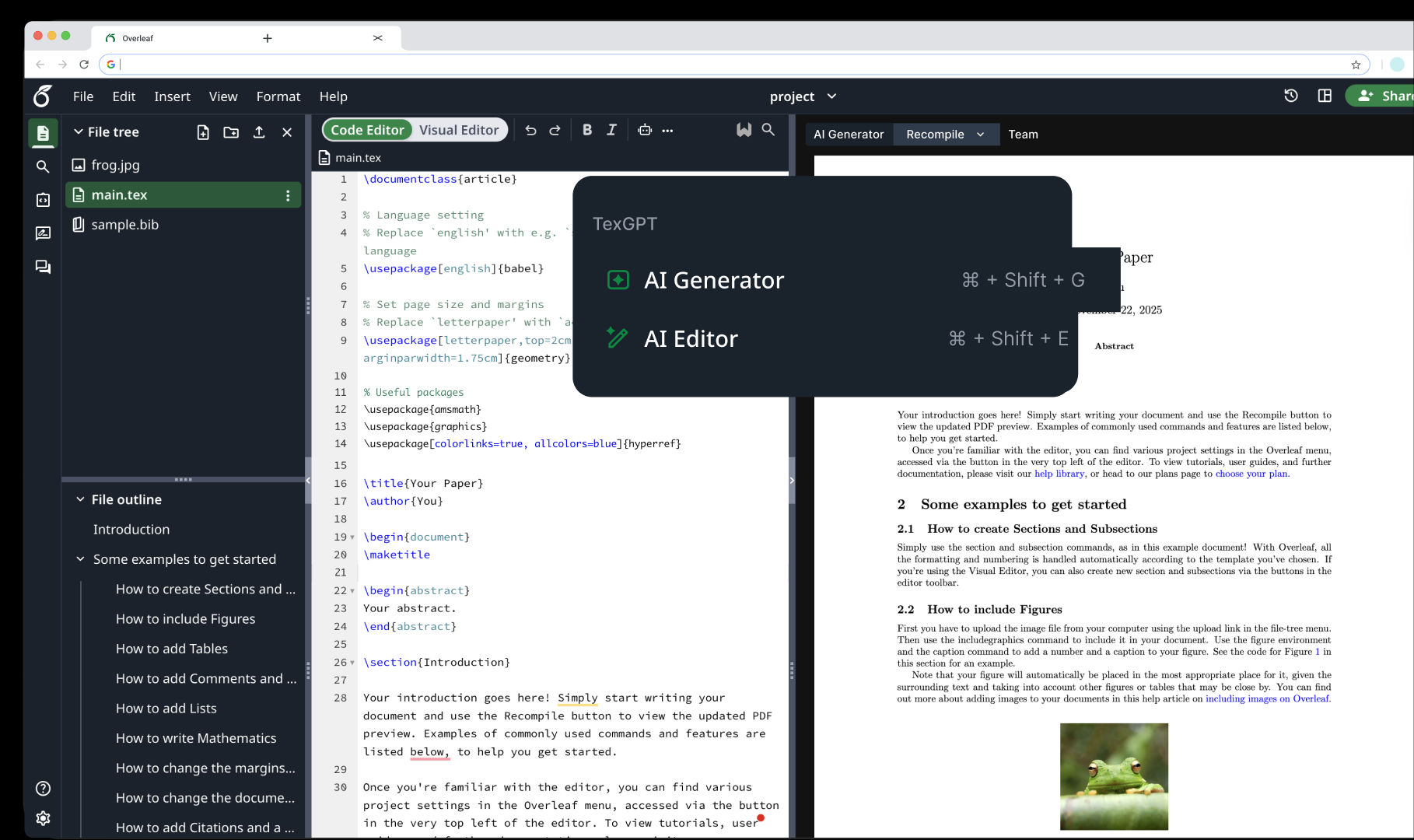
Task: Fold the Introduction section at line 26
Action: (352, 663)
